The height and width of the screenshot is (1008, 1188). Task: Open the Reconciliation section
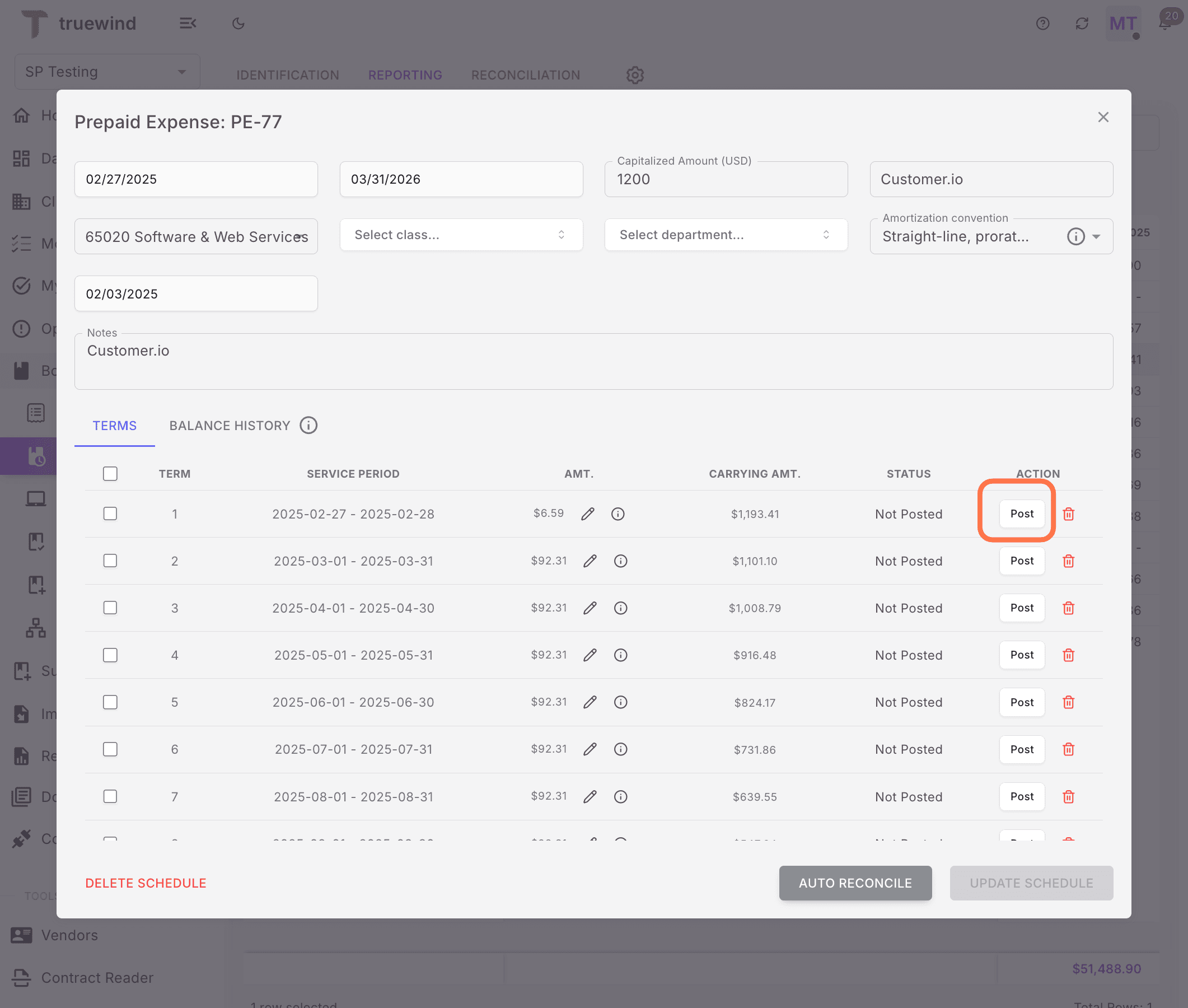pos(525,74)
